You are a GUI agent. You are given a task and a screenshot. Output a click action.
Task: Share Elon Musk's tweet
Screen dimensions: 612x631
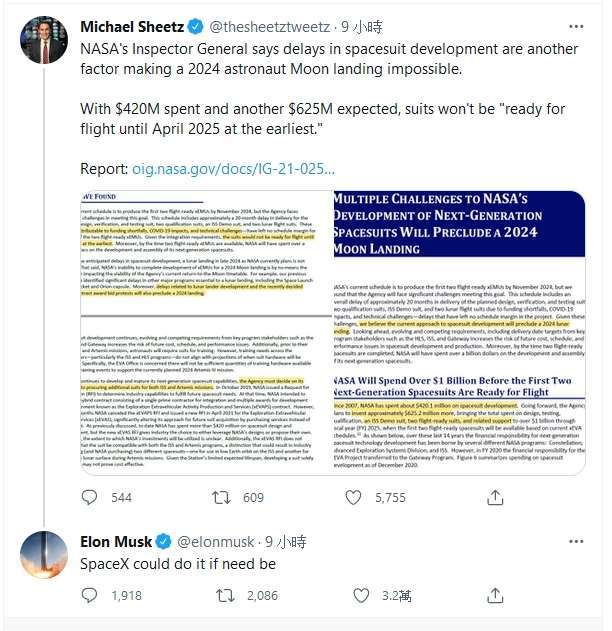[495, 595]
